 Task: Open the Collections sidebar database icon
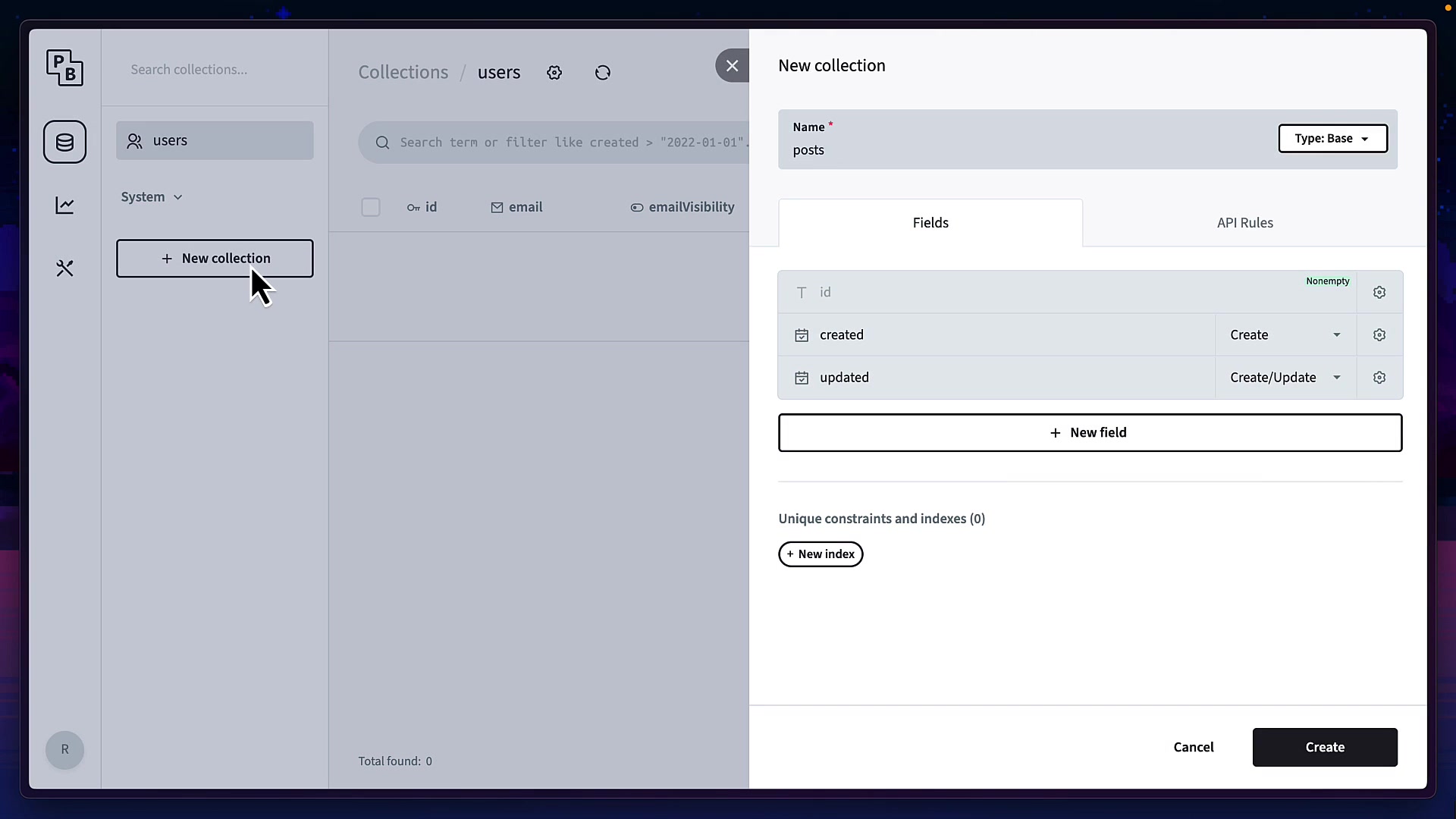pyautogui.click(x=64, y=142)
